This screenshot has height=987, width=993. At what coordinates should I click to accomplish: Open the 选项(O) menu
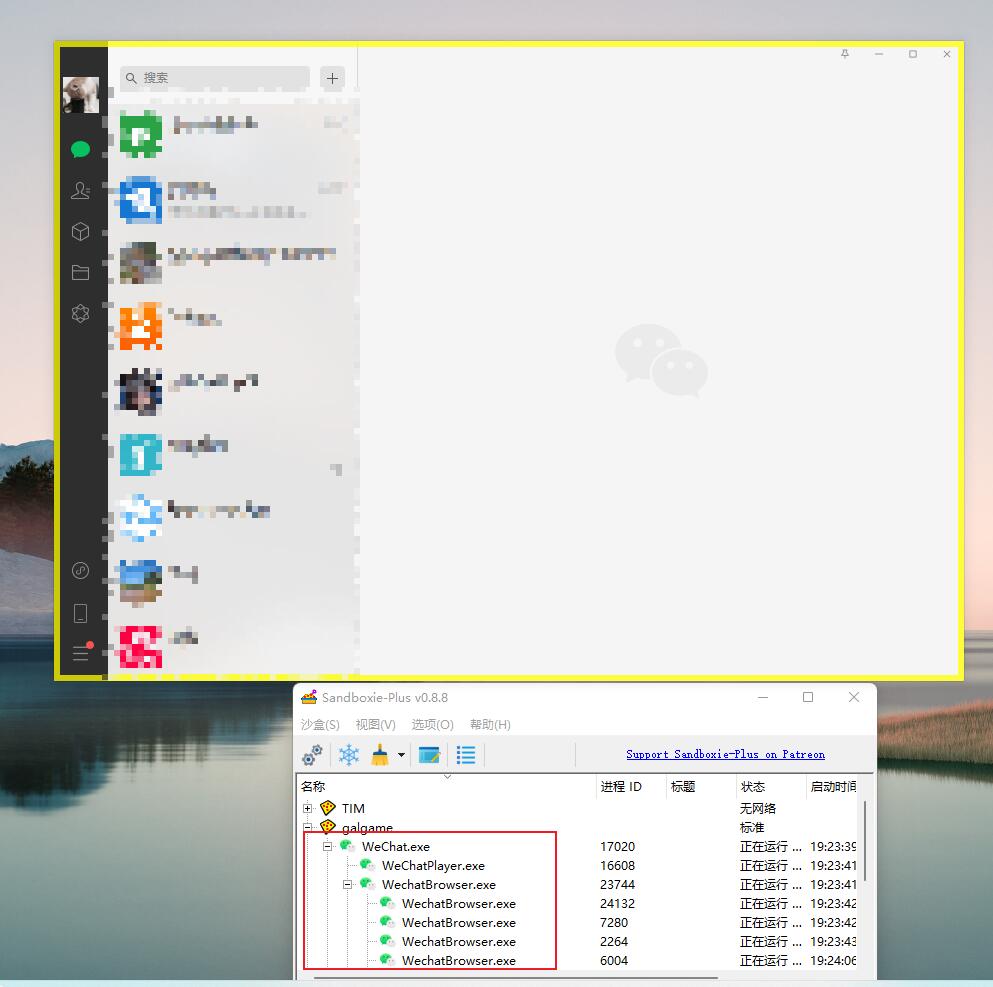(432, 725)
